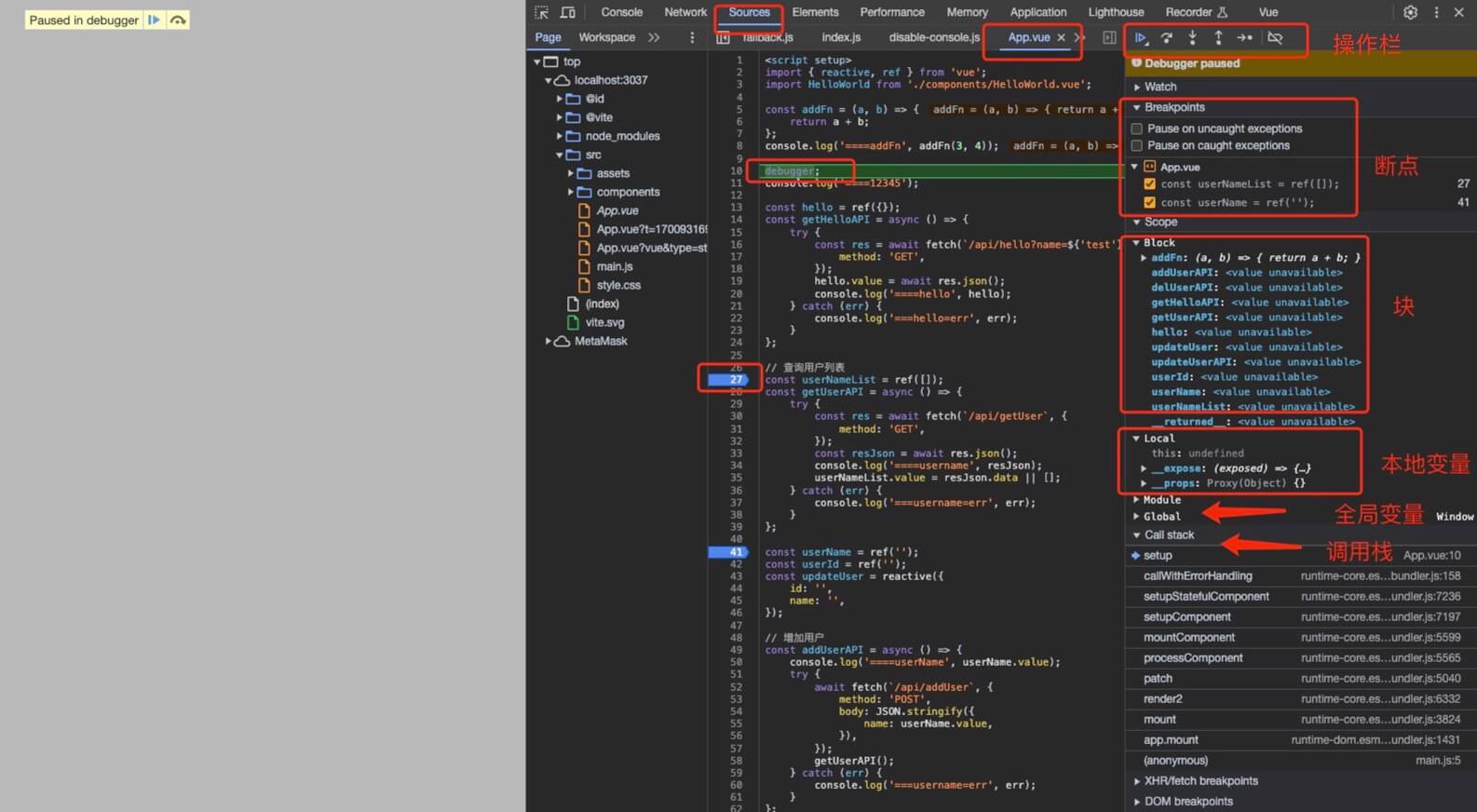Uncheck the userNameList breakpoint checkbox
This screenshot has height=812, width=1477.
click(x=1149, y=184)
